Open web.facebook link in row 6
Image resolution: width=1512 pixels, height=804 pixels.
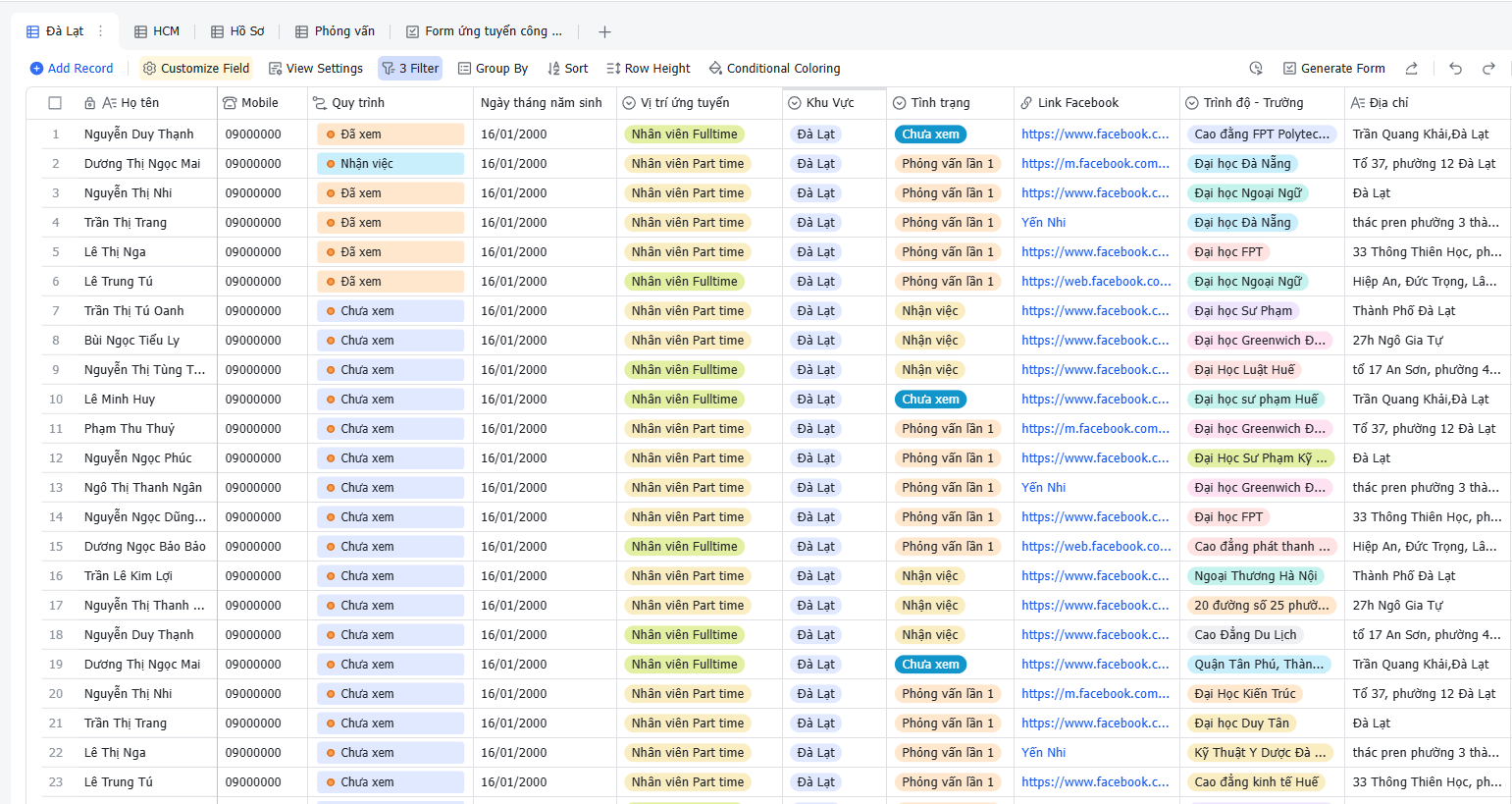[1096, 282]
